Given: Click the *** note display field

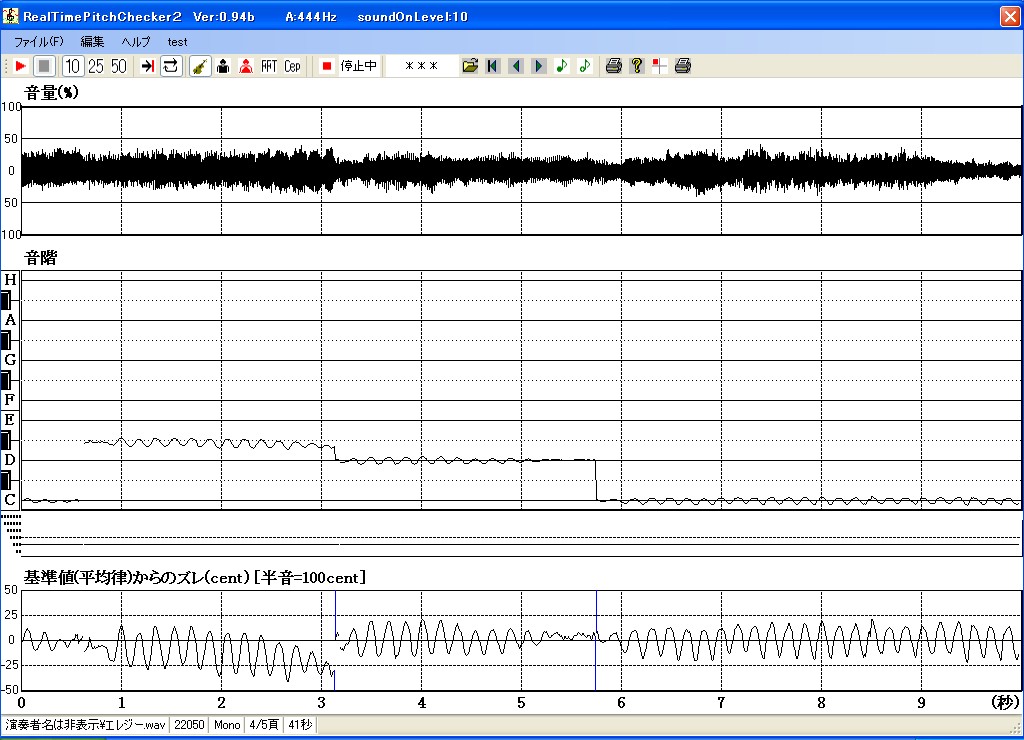Looking at the screenshot, I should (421, 66).
